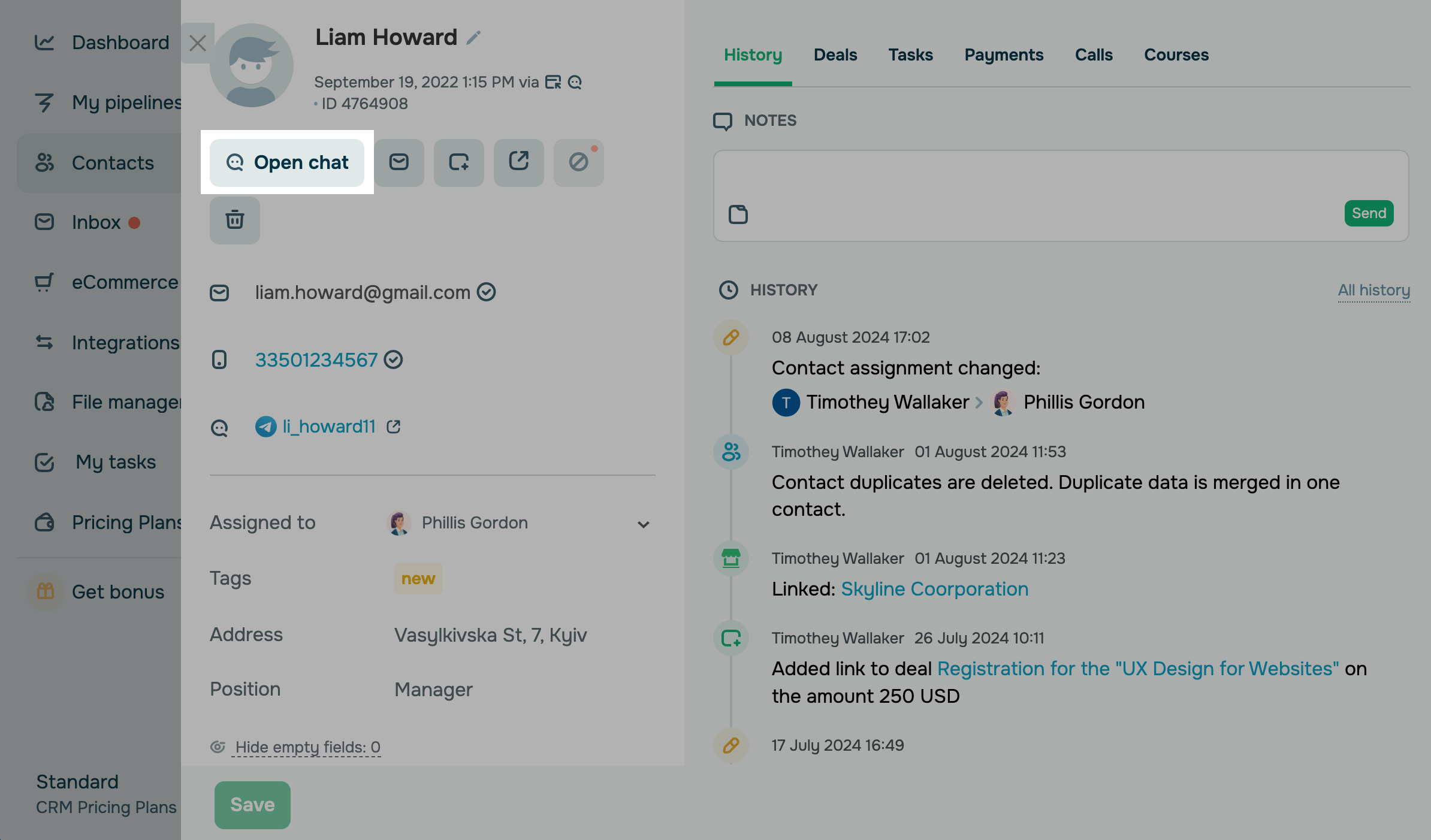
Task: Open the Courses tab
Action: pyautogui.click(x=1176, y=55)
